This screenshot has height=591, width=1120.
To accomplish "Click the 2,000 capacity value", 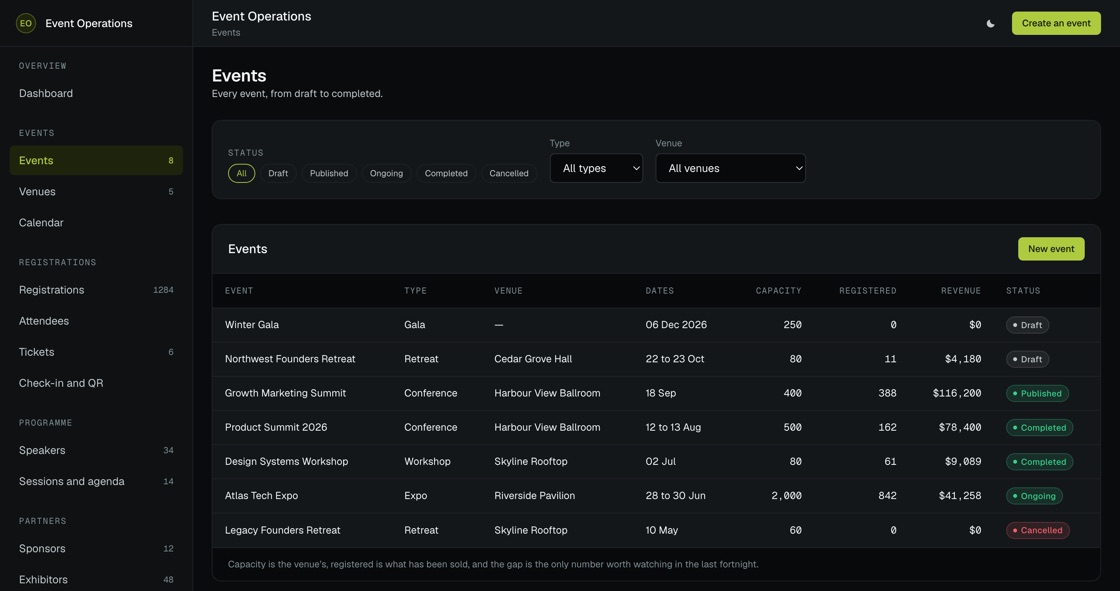I will pos(786,496).
